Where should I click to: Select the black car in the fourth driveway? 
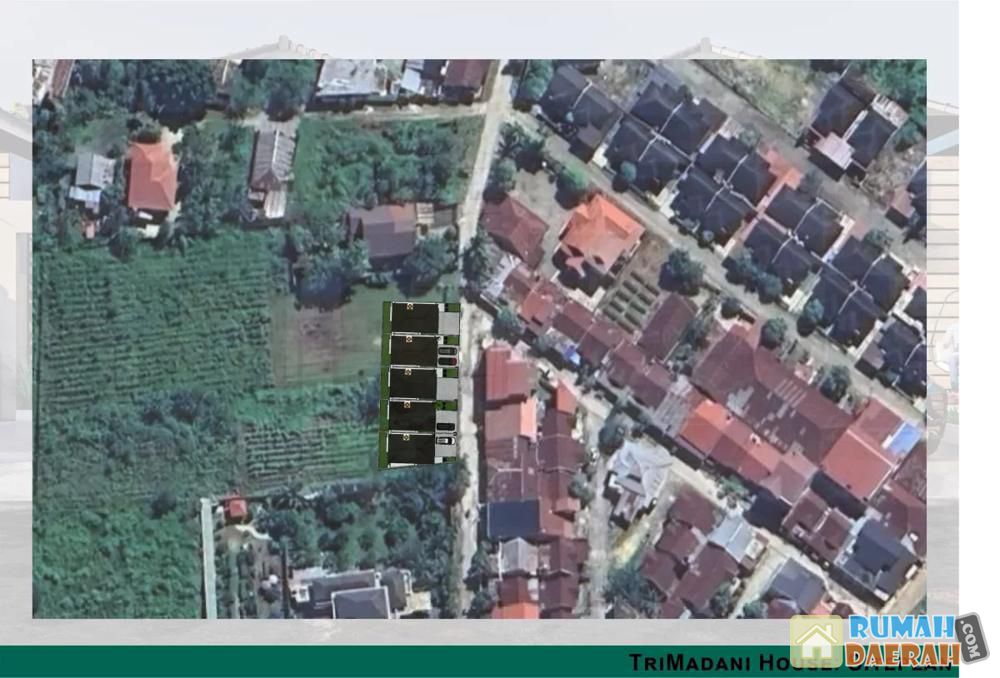tap(445, 427)
